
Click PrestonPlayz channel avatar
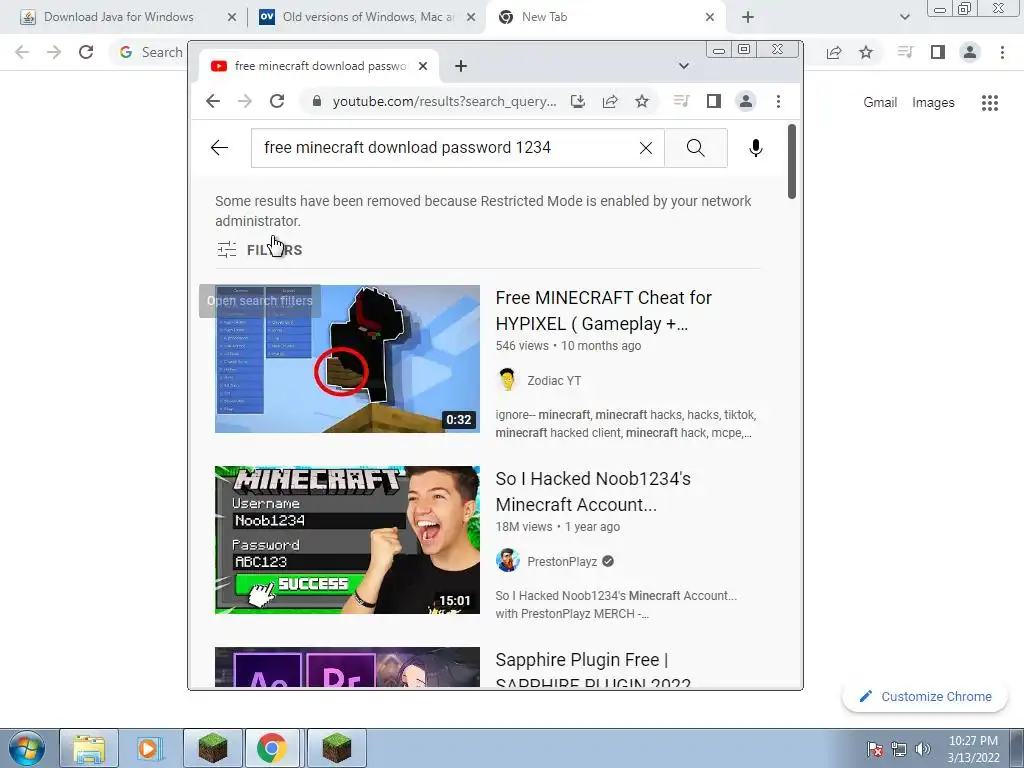coord(507,561)
